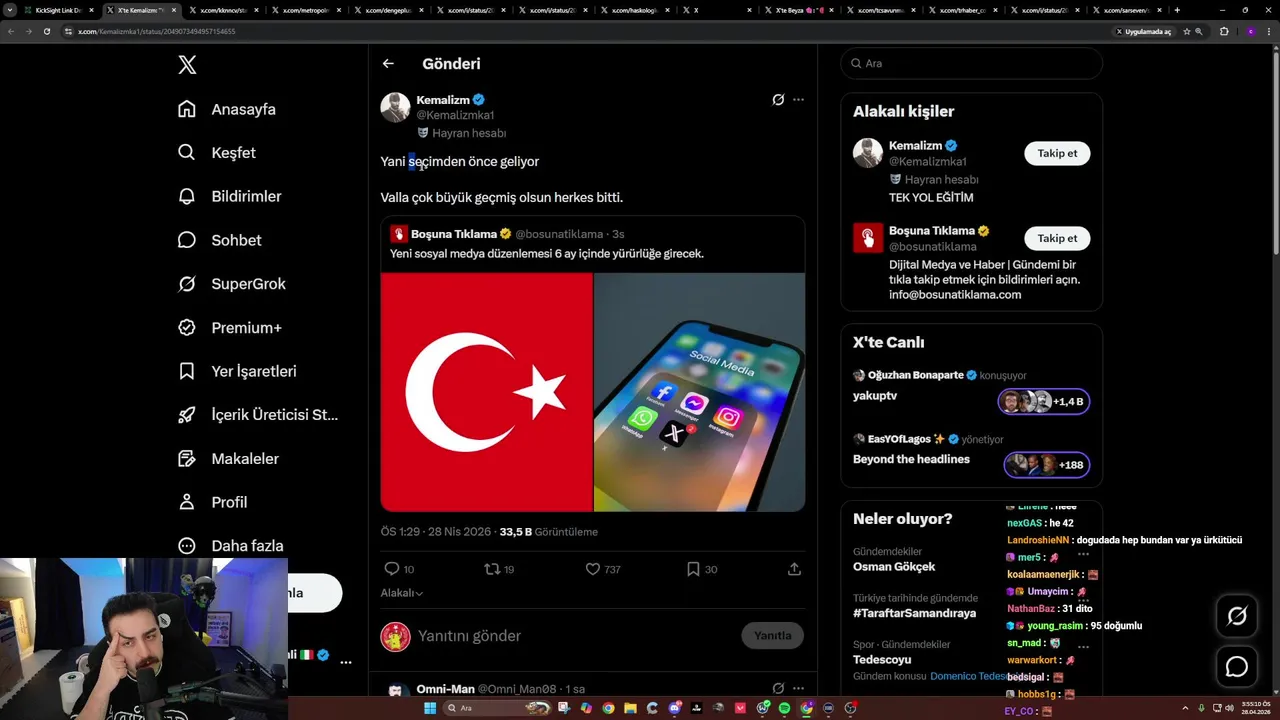Open browser extensions puzzle icon

[1224, 31]
